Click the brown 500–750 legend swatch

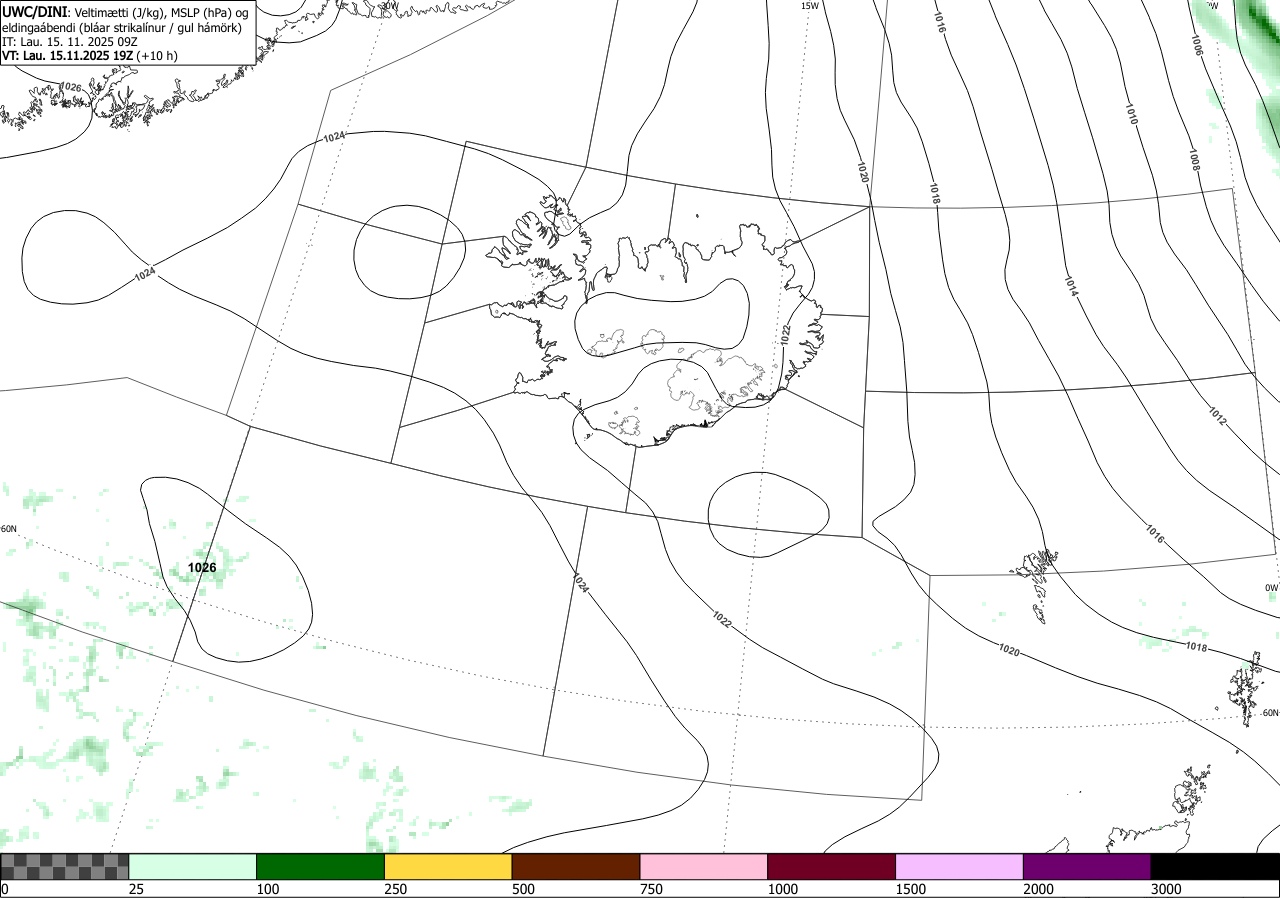576,866
